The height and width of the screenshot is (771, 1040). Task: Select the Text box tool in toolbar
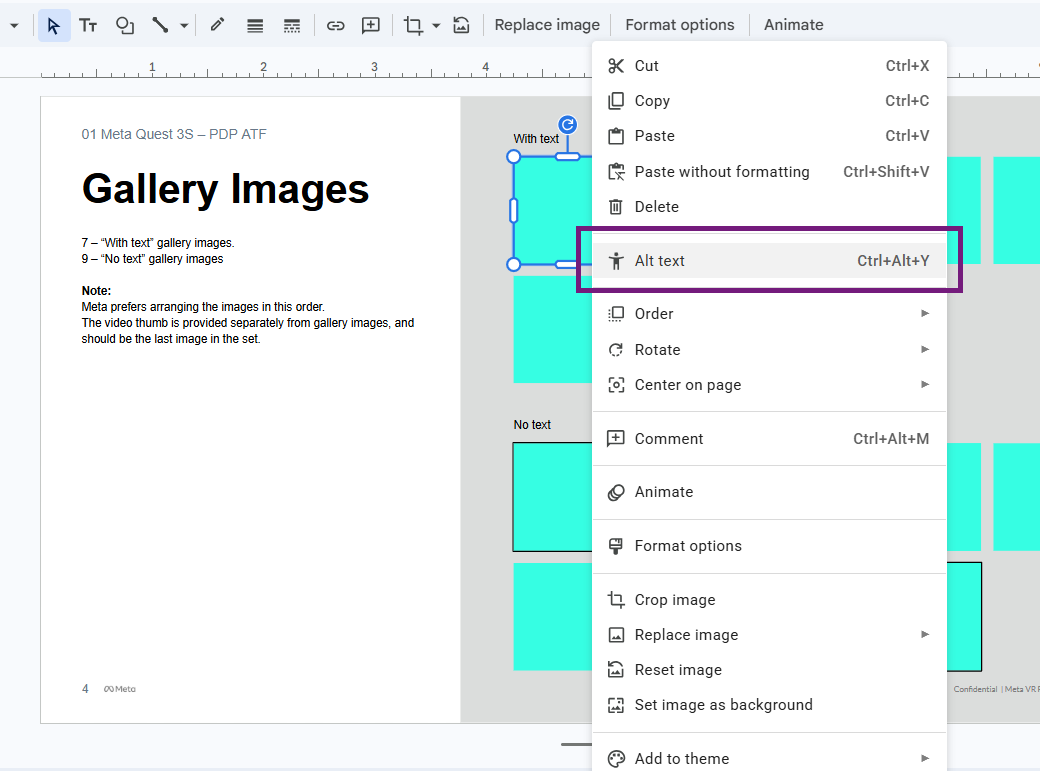point(88,25)
